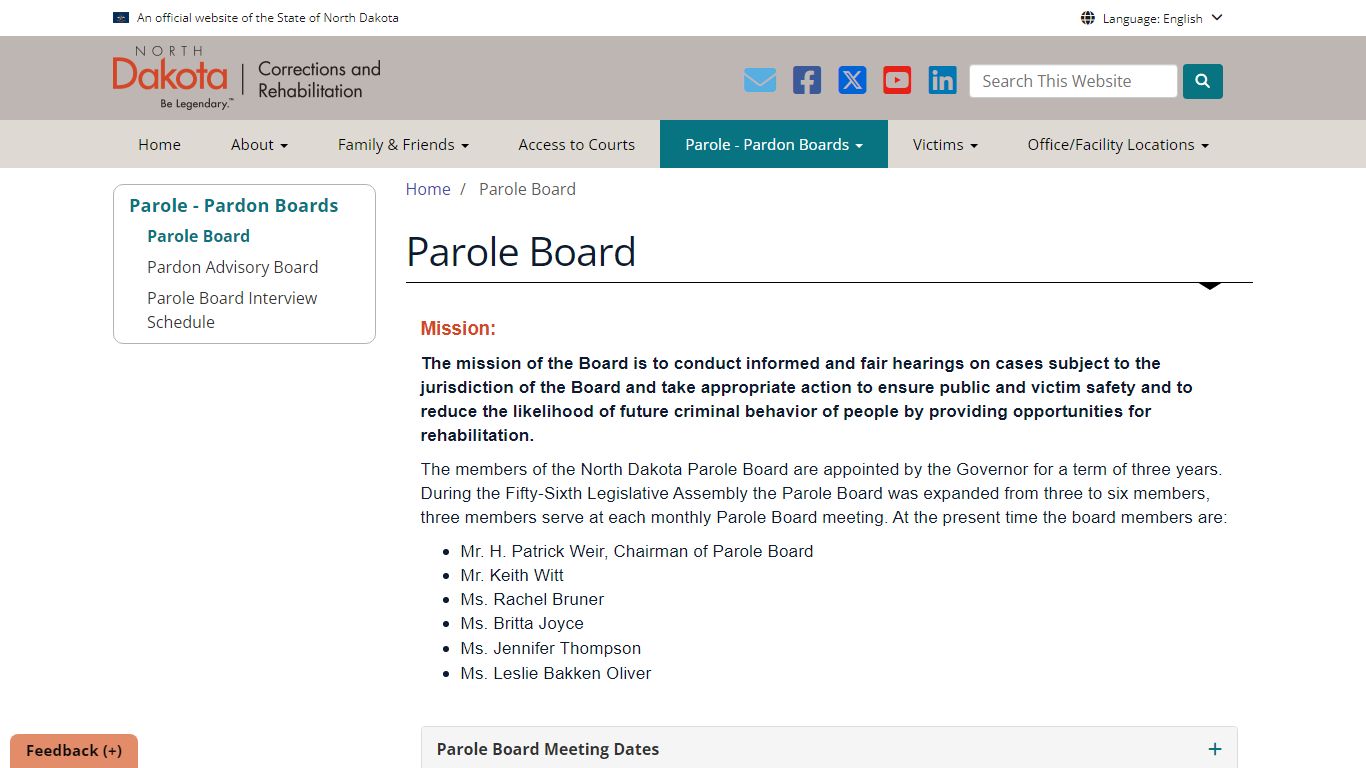Open the X (Twitter) icon
This screenshot has height=768, width=1366.
852,80
